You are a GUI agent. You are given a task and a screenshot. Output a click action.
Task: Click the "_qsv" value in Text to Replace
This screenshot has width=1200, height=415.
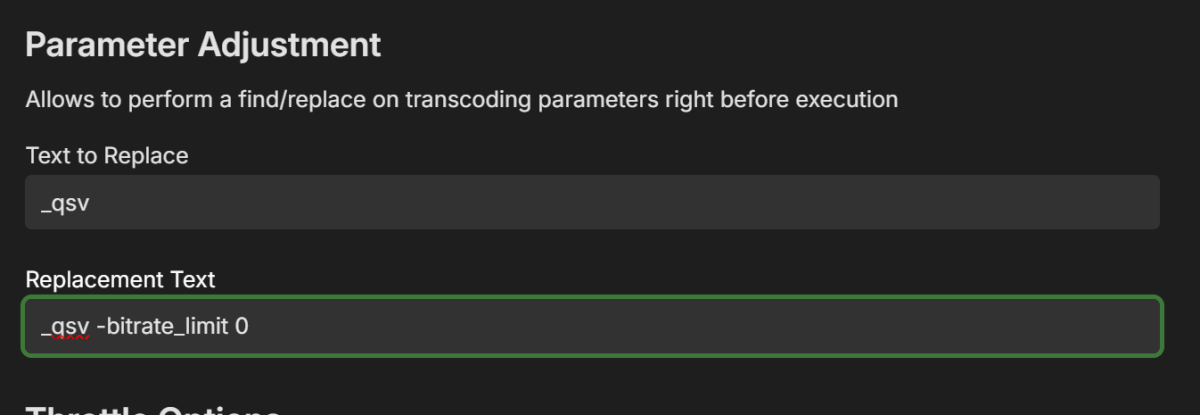pos(65,203)
